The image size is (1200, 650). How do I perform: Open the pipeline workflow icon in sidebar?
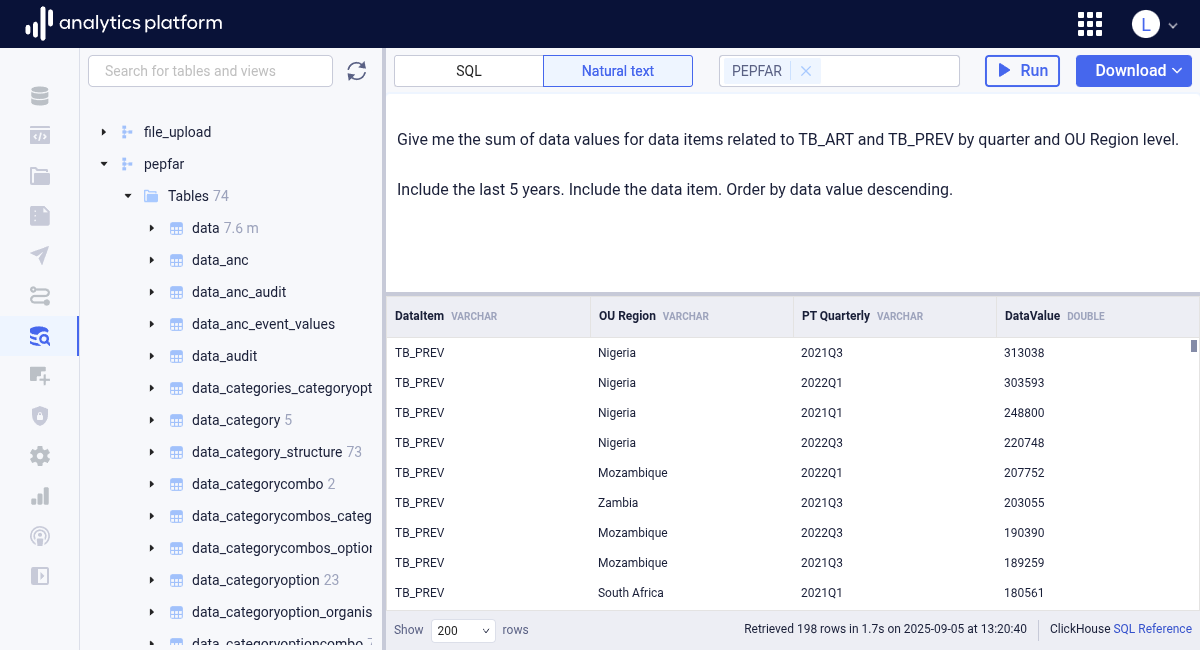[40, 296]
